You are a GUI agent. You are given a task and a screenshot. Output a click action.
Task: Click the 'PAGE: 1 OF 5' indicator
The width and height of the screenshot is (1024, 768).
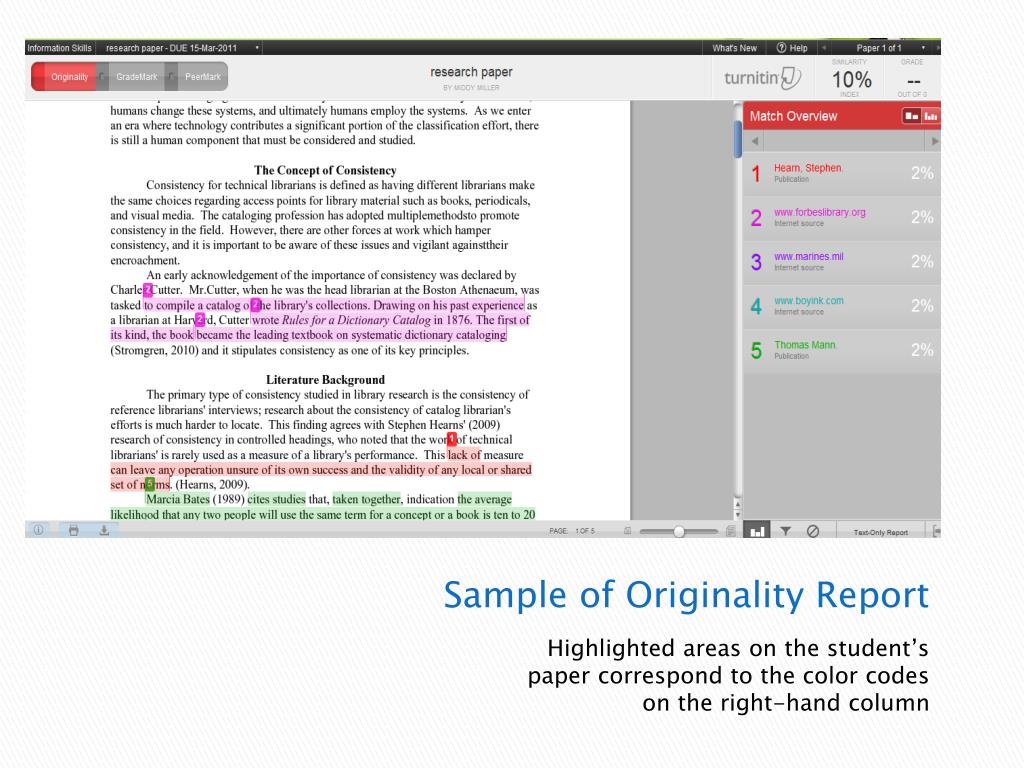[572, 531]
